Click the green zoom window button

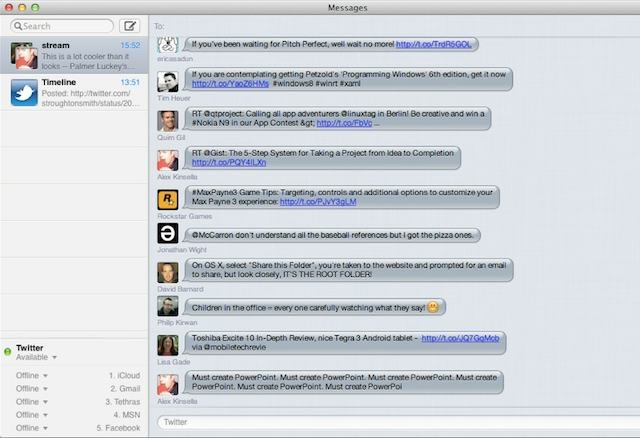(x=36, y=7)
